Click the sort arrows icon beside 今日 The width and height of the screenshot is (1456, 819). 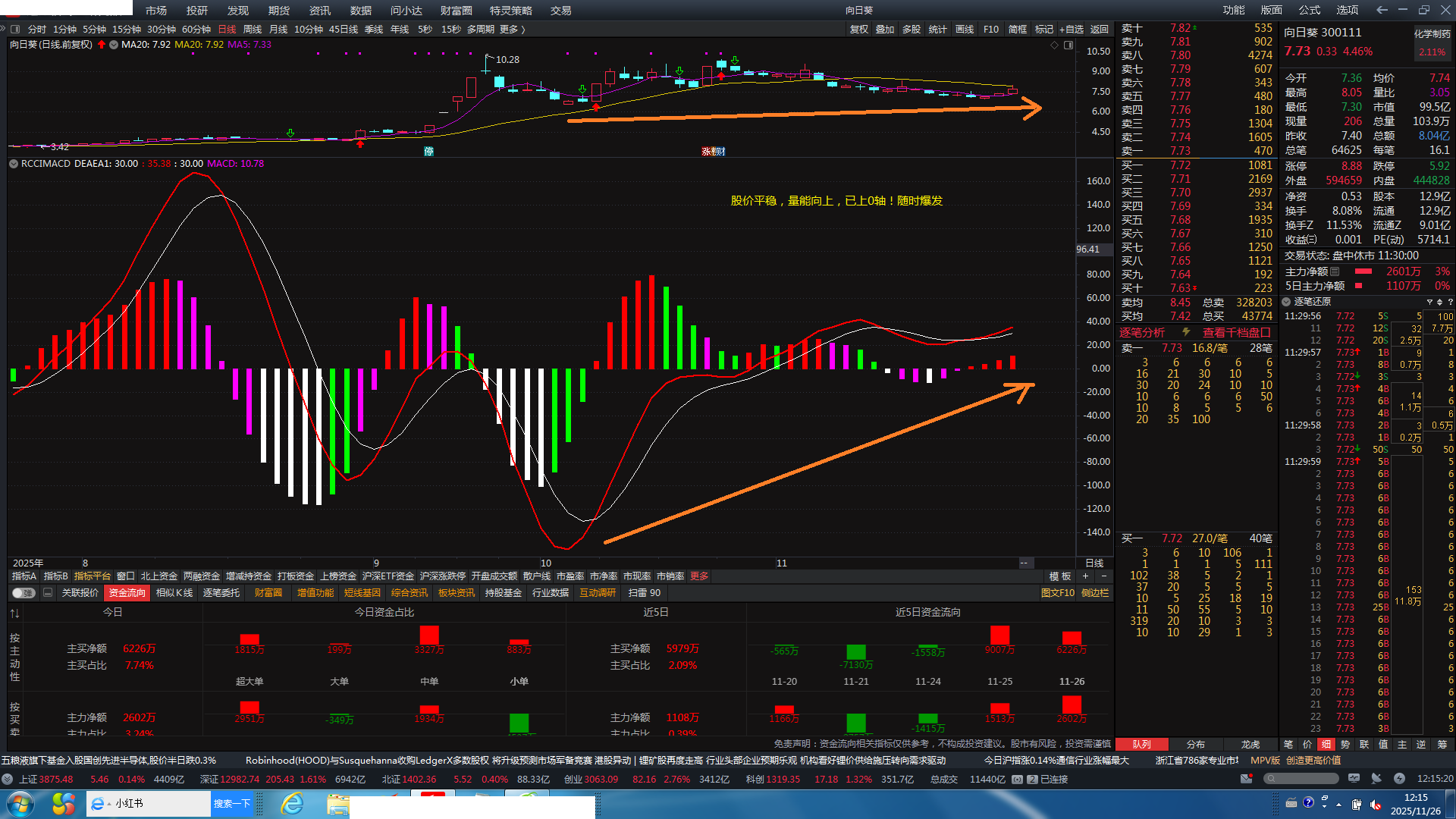pyautogui.click(x=14, y=613)
